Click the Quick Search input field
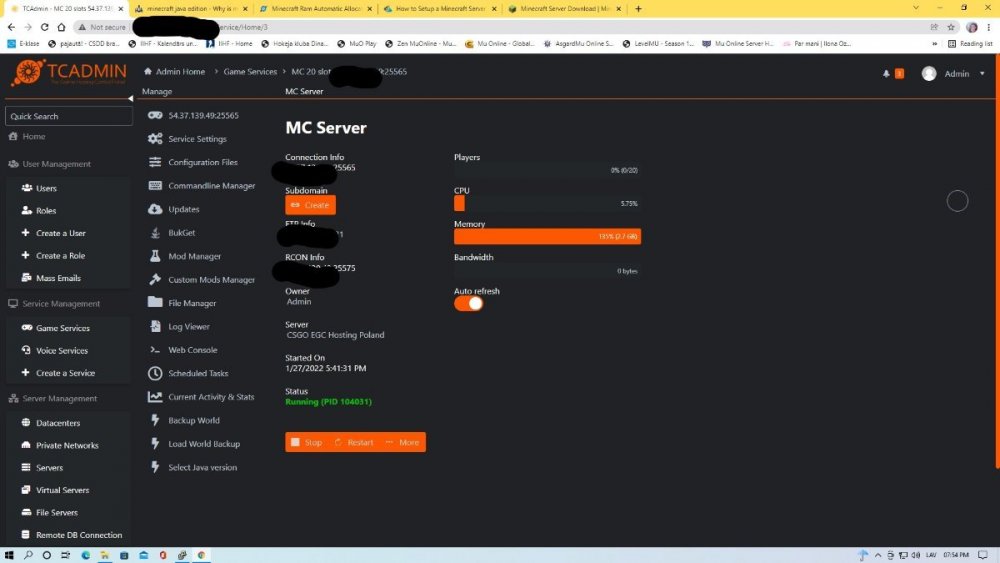 (68, 116)
